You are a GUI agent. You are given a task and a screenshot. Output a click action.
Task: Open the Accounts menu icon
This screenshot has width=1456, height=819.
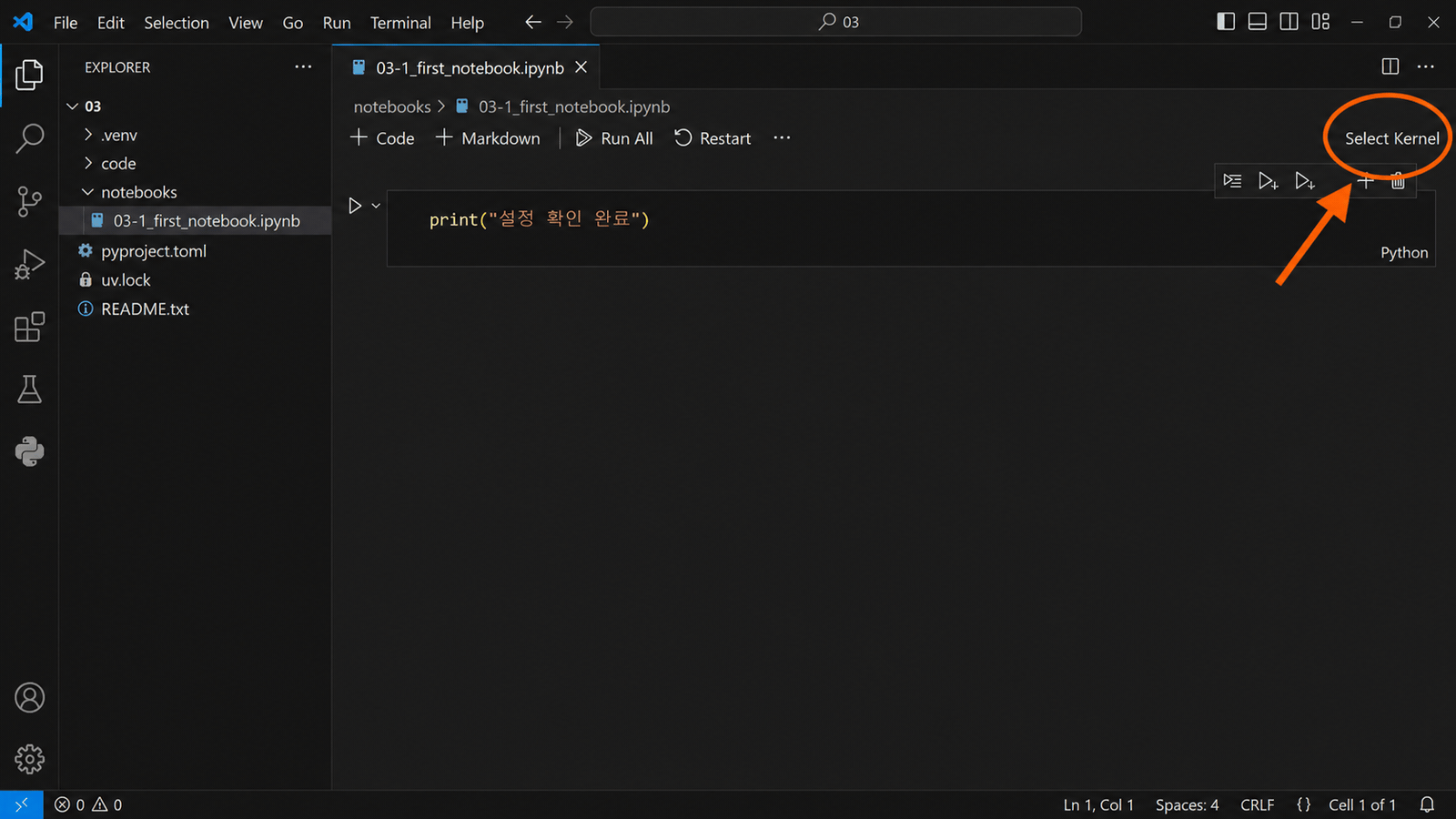click(29, 698)
